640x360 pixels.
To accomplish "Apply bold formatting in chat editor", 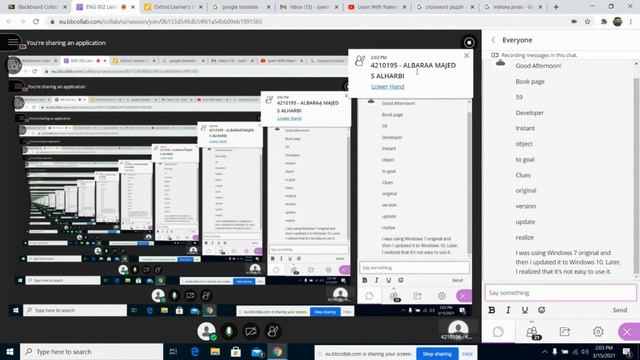I will pyautogui.click(x=492, y=310).
